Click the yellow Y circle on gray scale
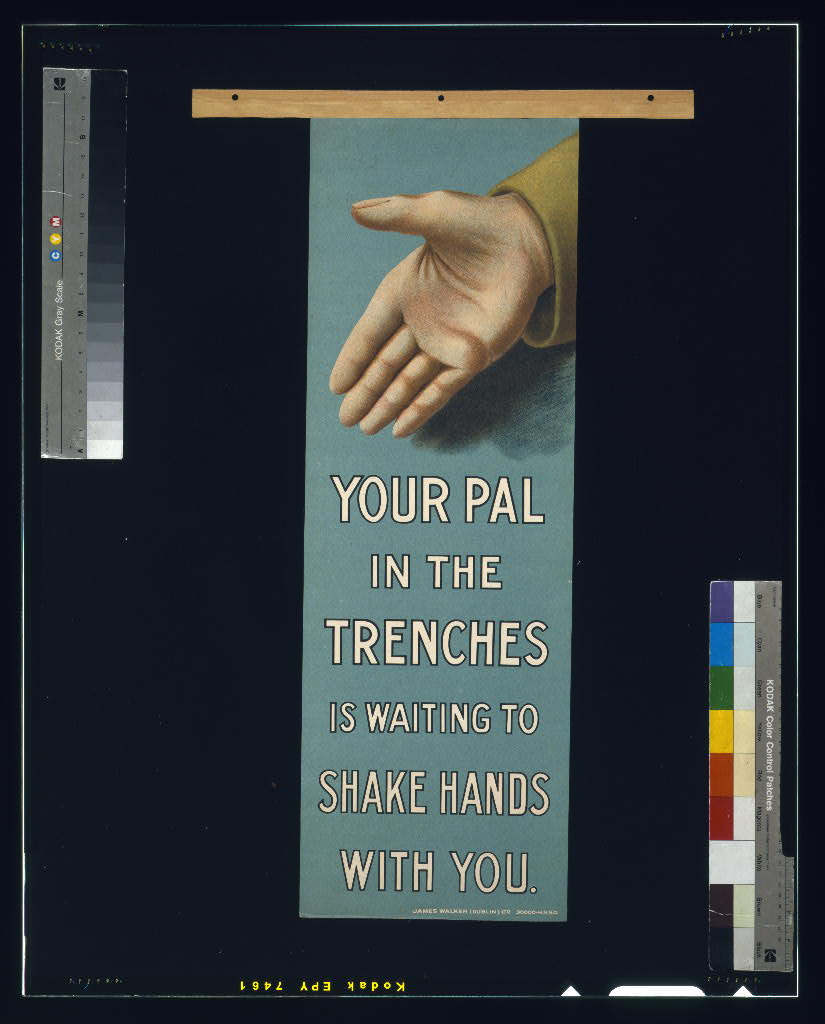 click(x=56, y=238)
